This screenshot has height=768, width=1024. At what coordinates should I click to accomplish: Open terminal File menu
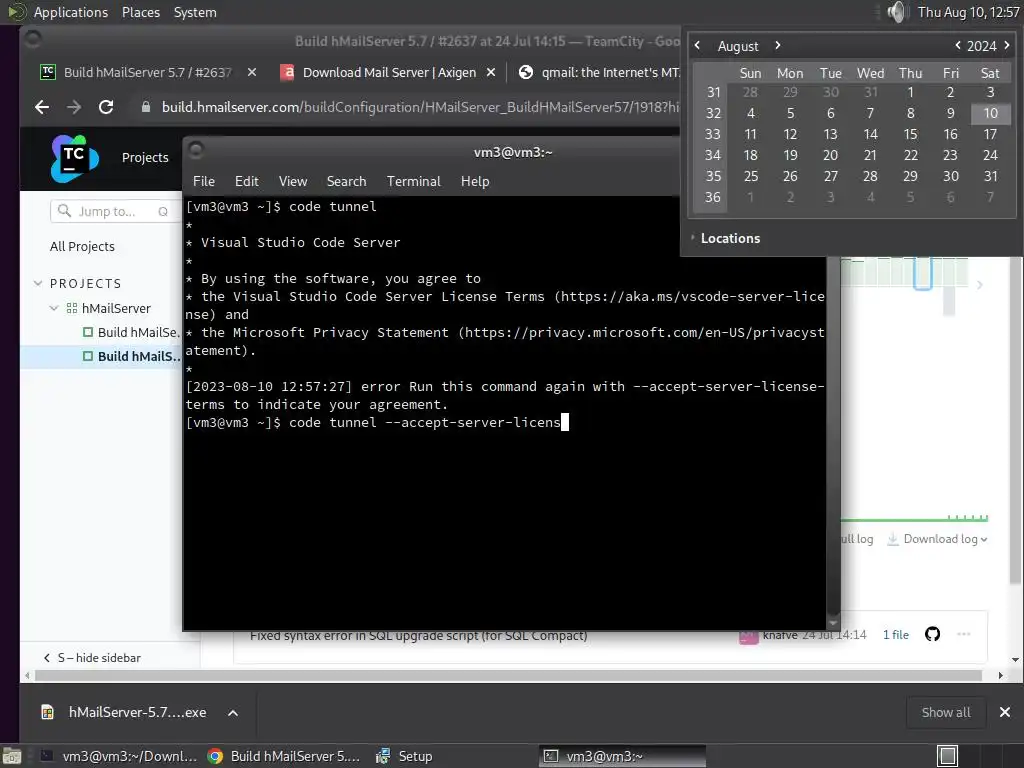204,182
